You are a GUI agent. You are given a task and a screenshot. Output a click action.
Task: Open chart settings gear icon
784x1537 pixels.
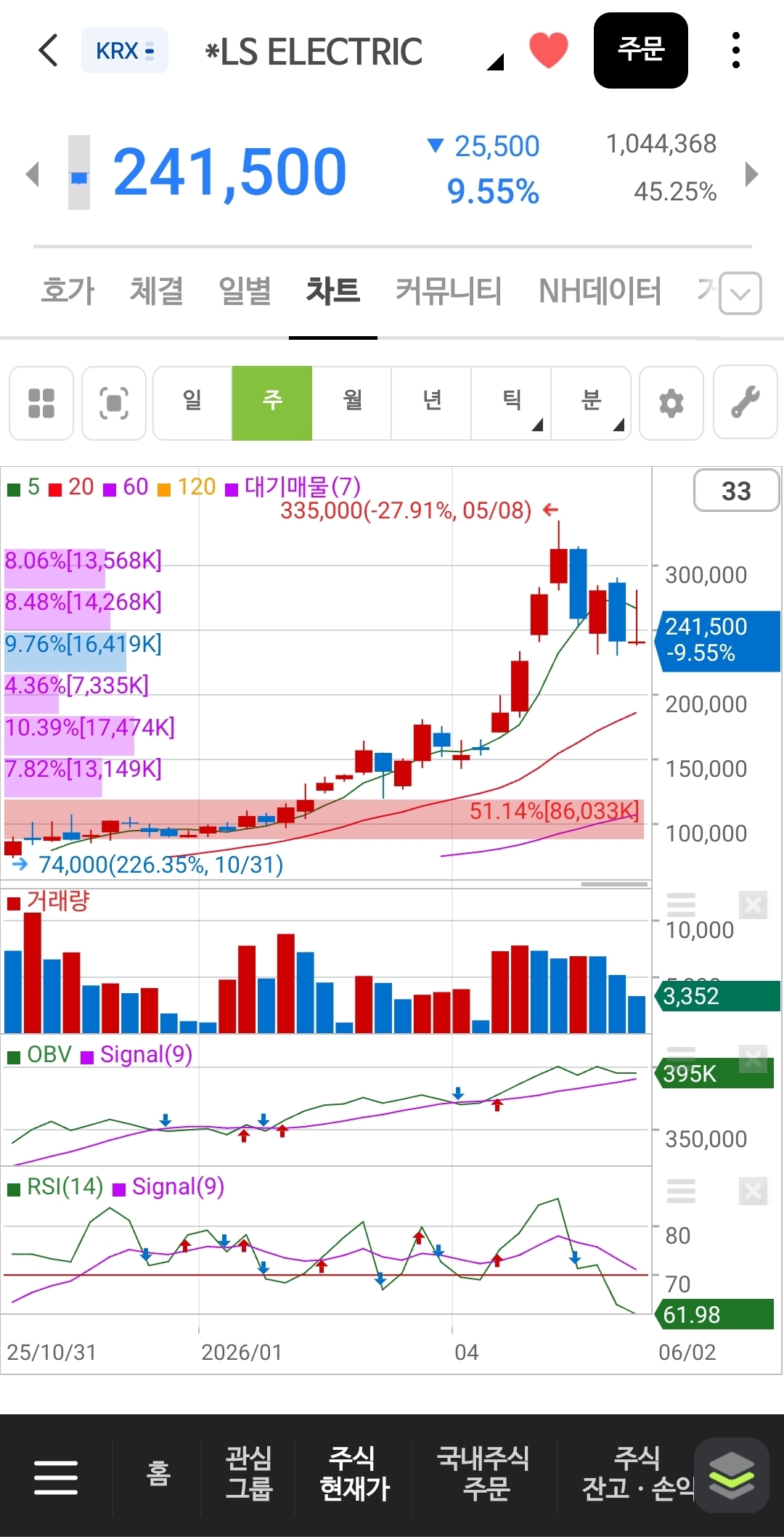[x=671, y=403]
